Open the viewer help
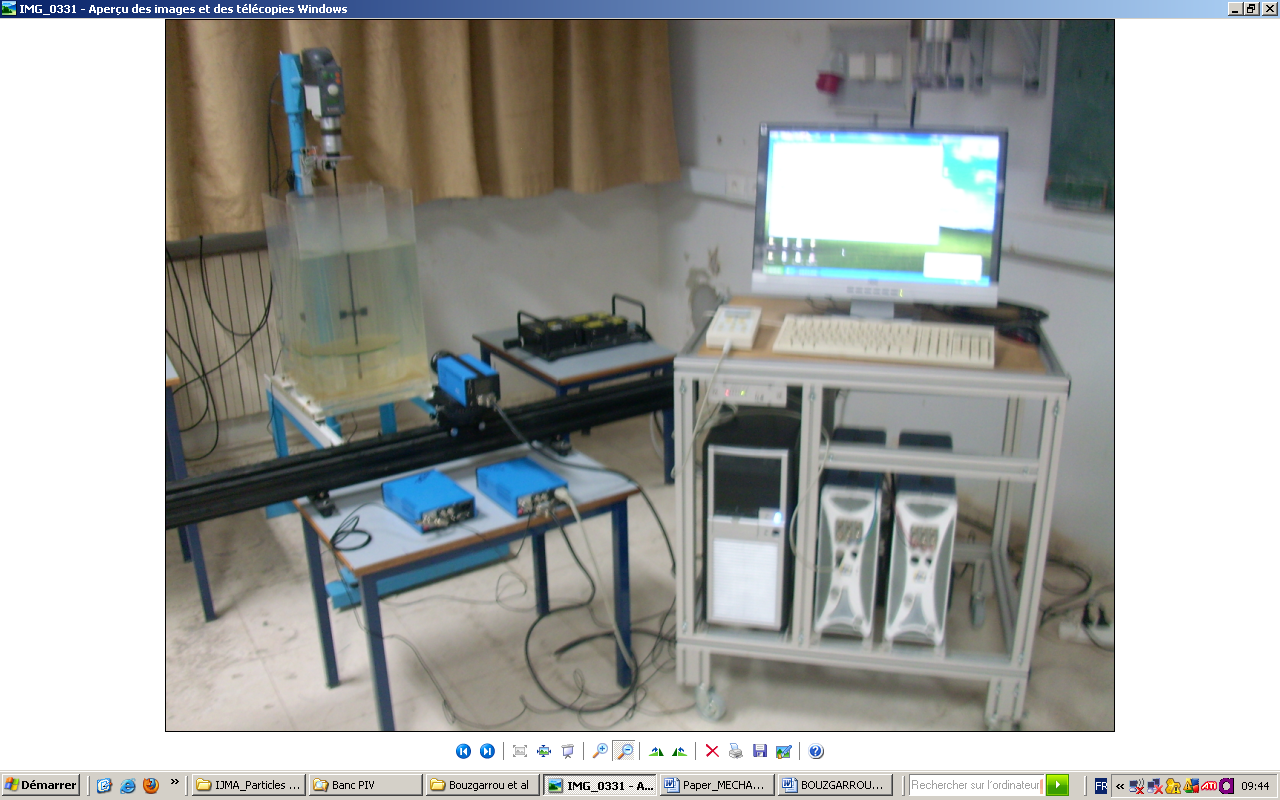 point(816,751)
